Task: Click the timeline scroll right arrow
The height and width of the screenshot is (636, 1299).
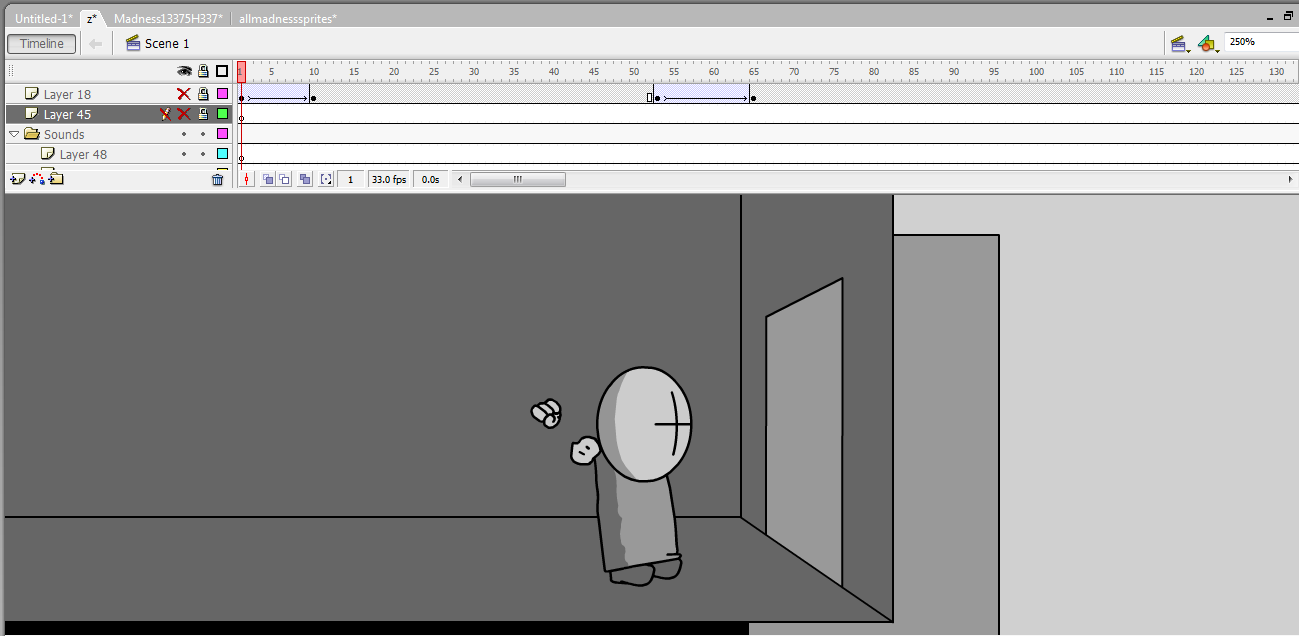Action: coord(1291,179)
